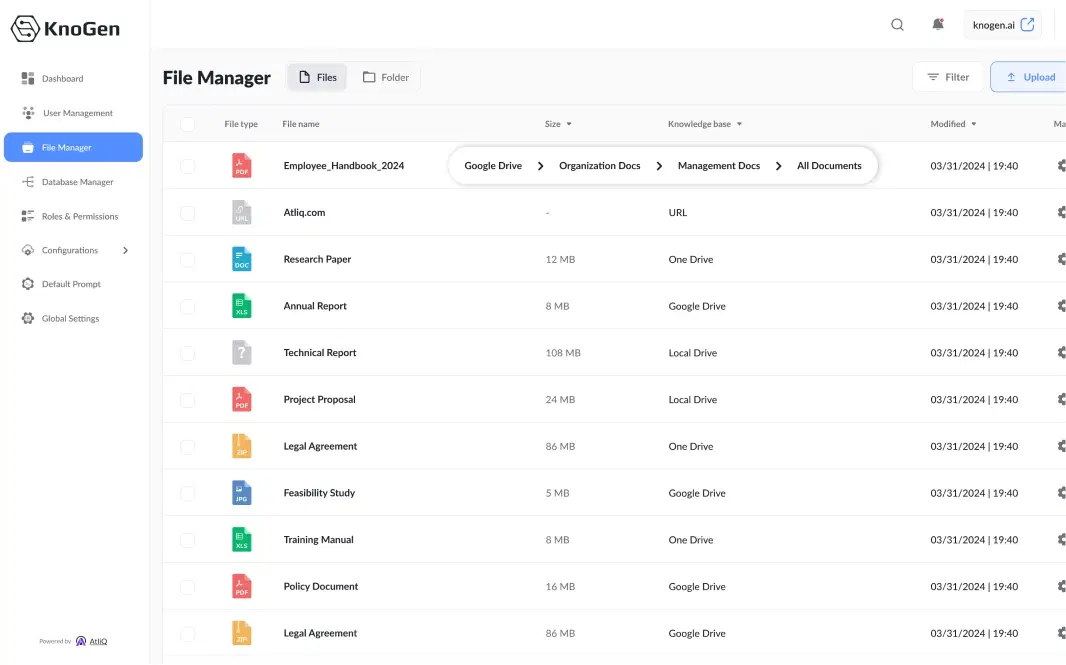Click Organization Docs in the breadcrumb path
This screenshot has width=1066, height=665.
599,166
